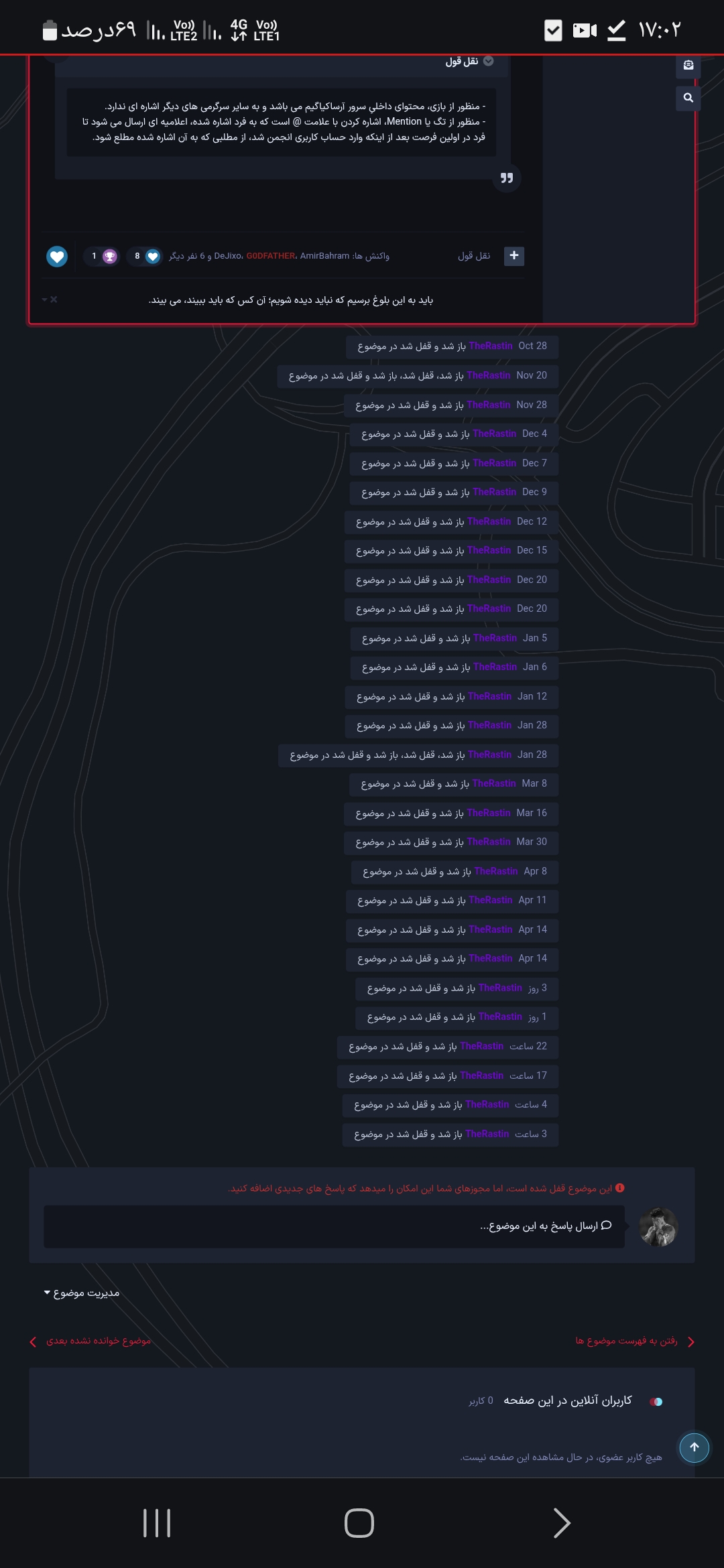
Task: Open G0DFATHER's profile from reactions
Action: [271, 256]
